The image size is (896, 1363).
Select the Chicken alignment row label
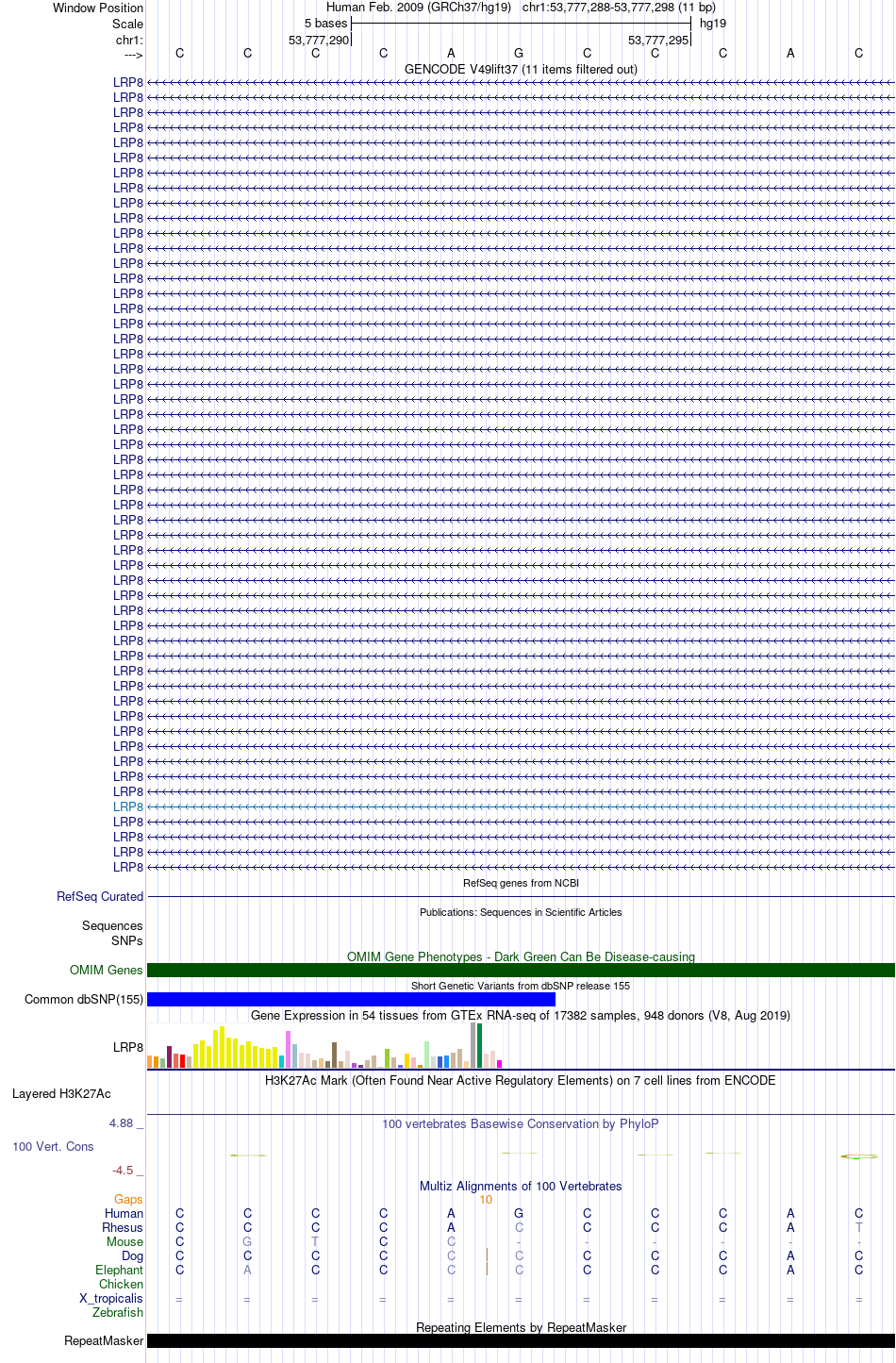click(121, 1284)
